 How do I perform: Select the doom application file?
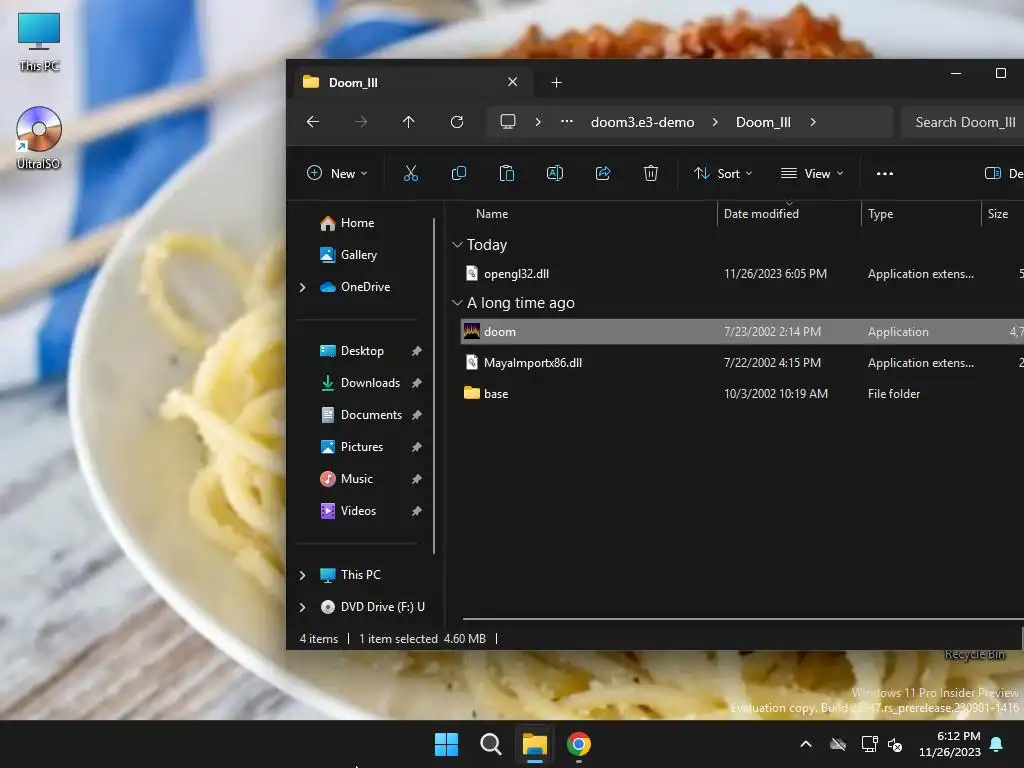coord(741,332)
